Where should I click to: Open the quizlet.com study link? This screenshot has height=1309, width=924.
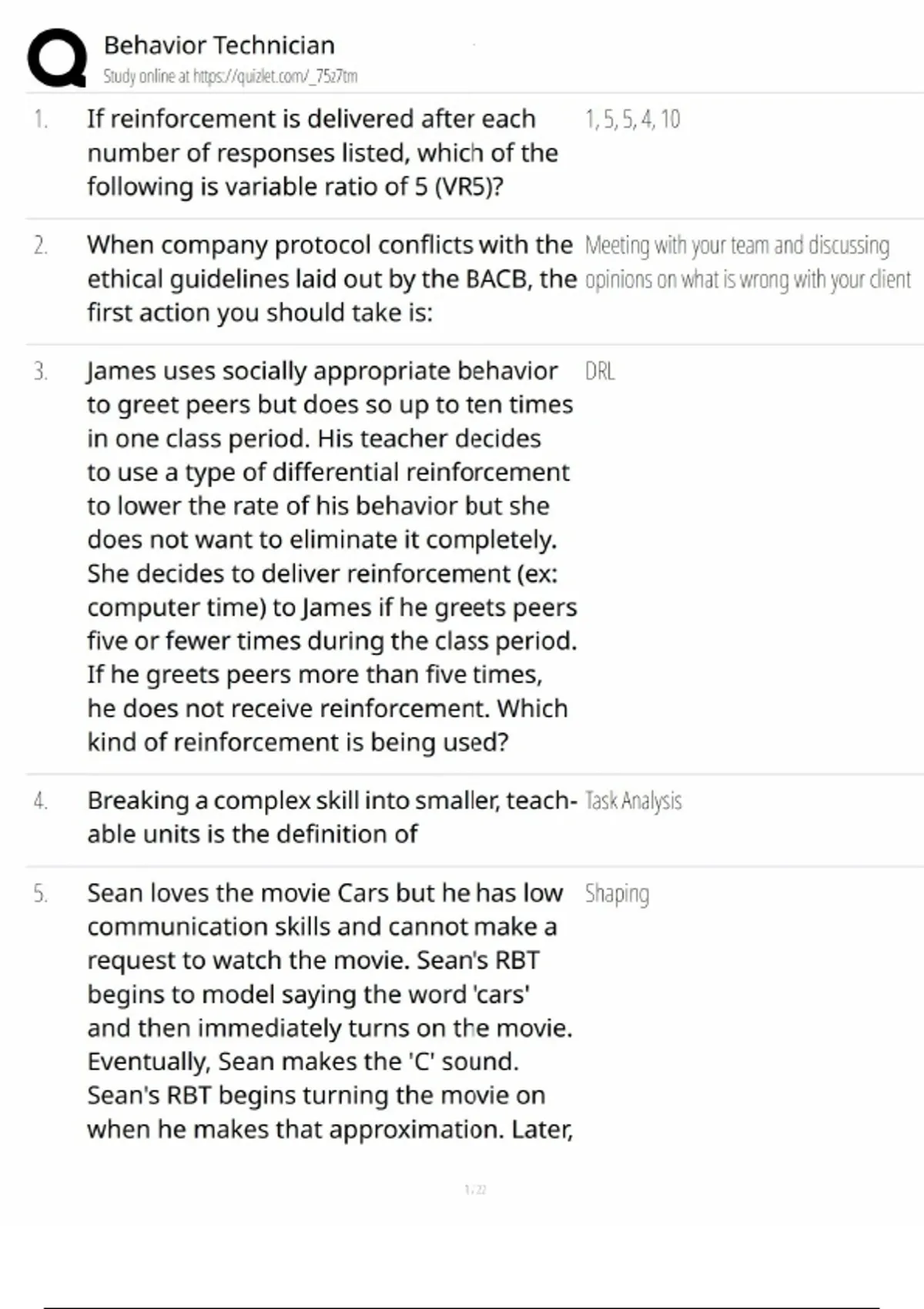(230, 76)
